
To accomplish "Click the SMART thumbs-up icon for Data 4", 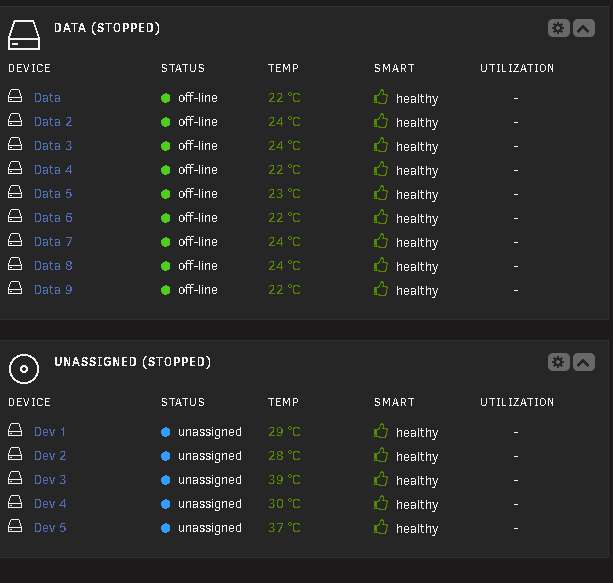I will point(381,169).
